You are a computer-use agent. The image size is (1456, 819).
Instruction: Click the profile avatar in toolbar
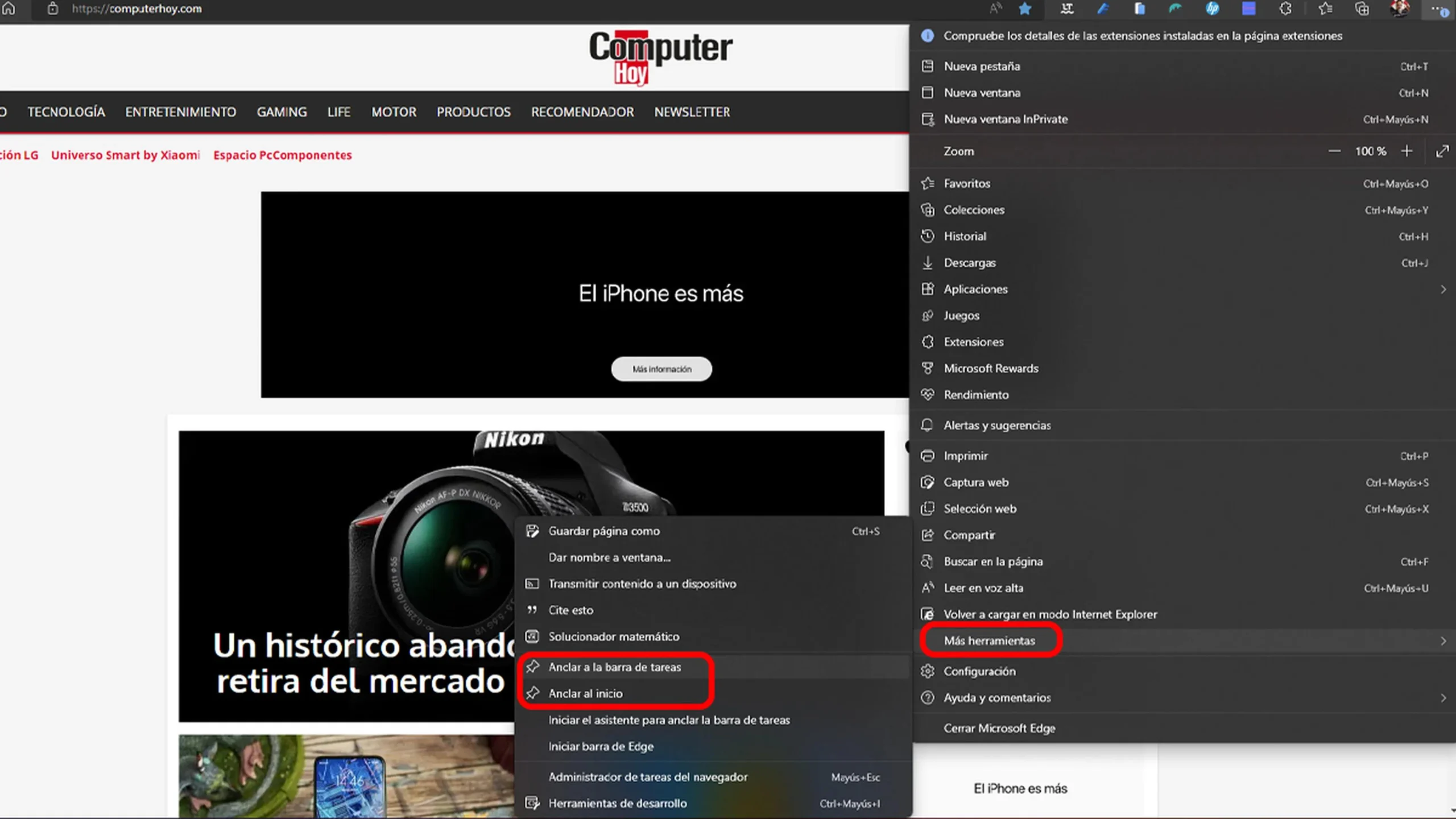point(1400,9)
